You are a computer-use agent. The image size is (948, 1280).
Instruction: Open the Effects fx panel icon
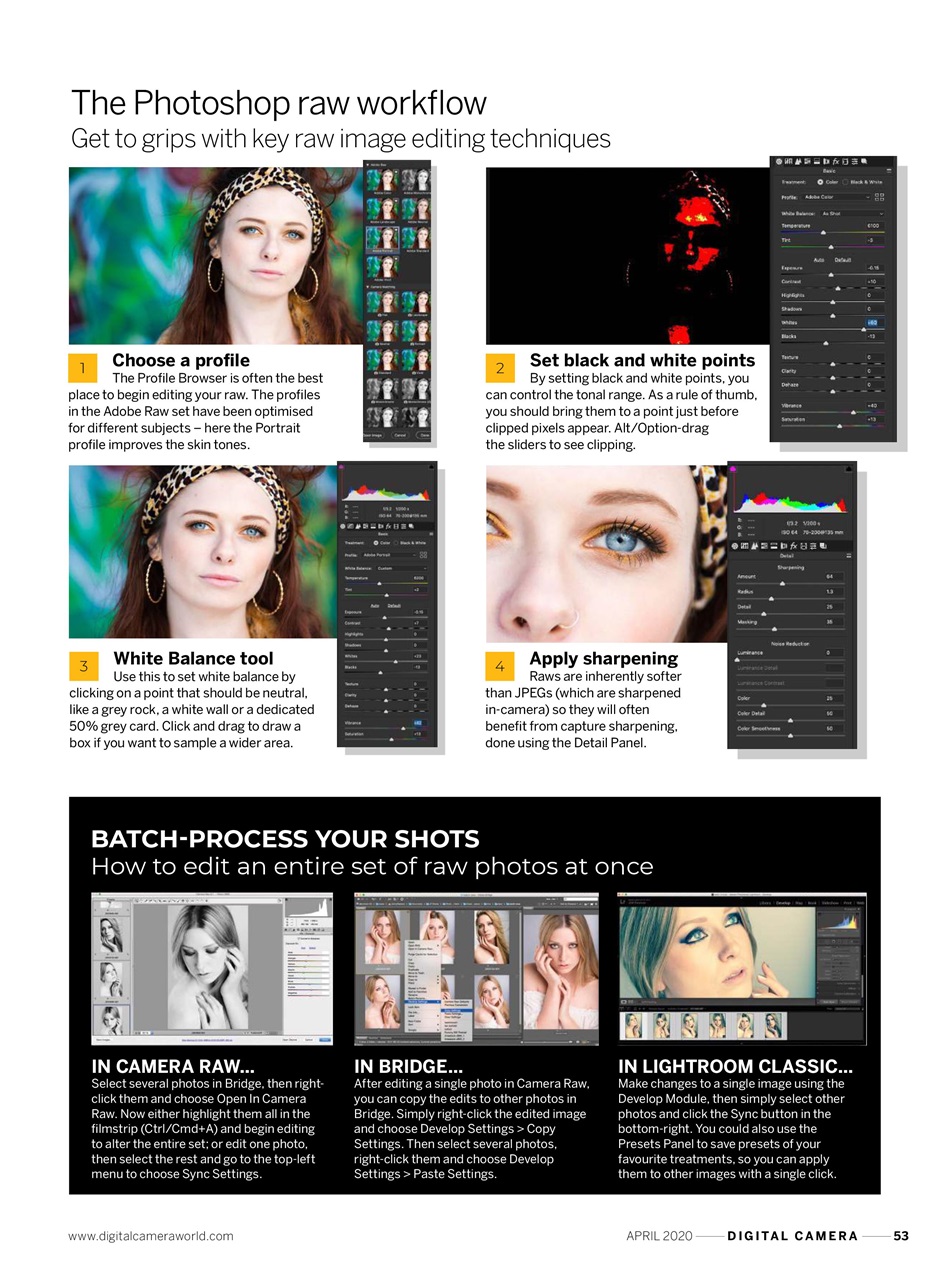point(836,161)
